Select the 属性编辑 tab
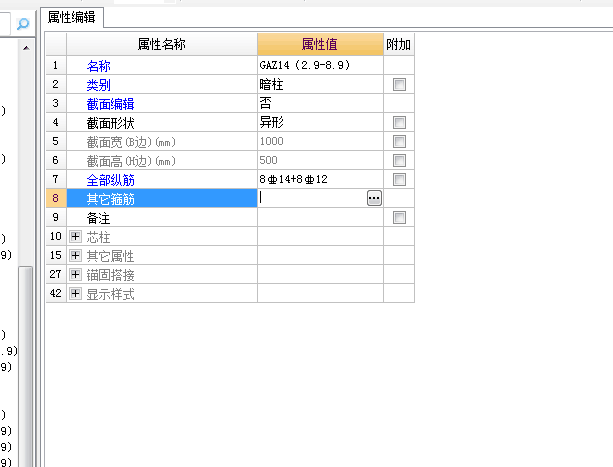 (x=72, y=18)
